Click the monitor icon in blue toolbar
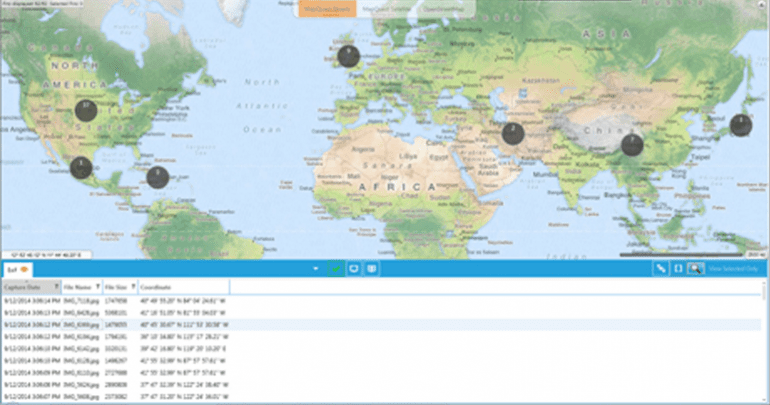 (353, 269)
